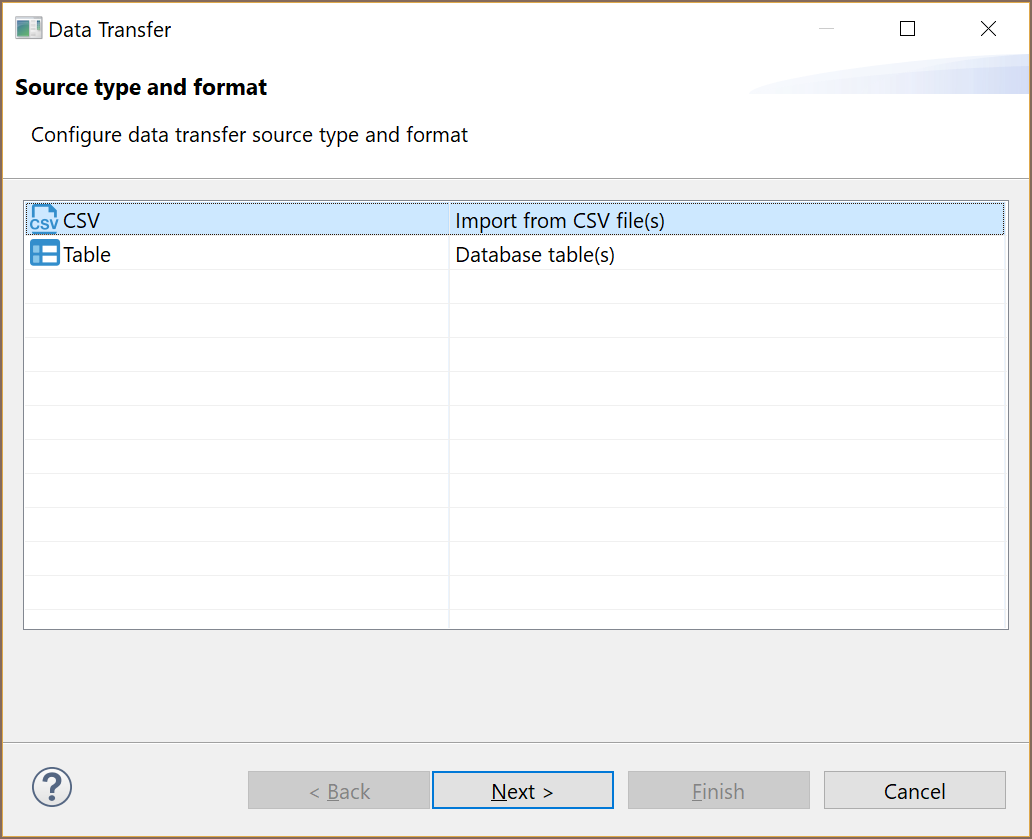
Task: Click the Table grid icon
Action: (x=44, y=254)
